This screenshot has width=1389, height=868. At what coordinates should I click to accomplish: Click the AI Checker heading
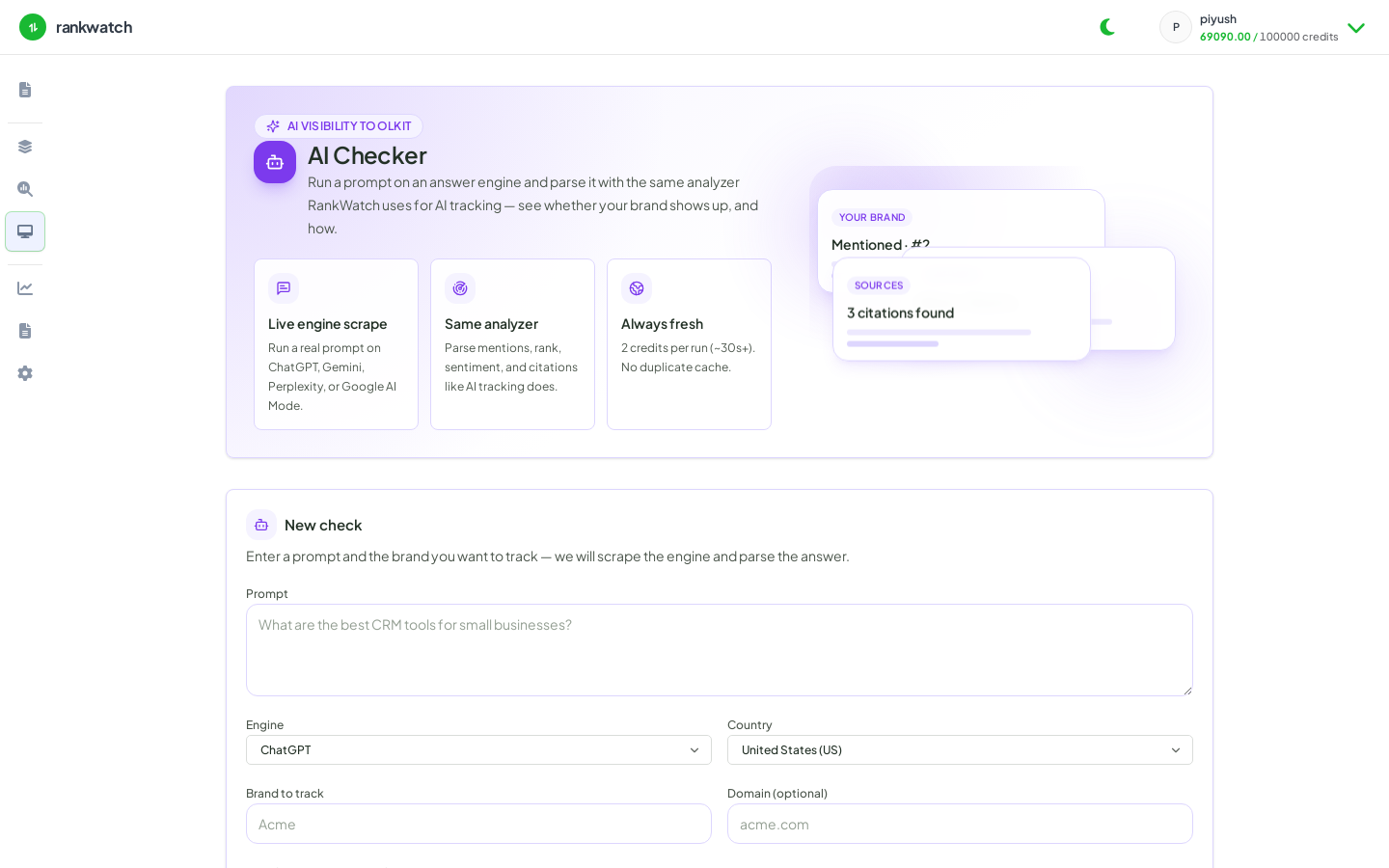[x=368, y=155]
